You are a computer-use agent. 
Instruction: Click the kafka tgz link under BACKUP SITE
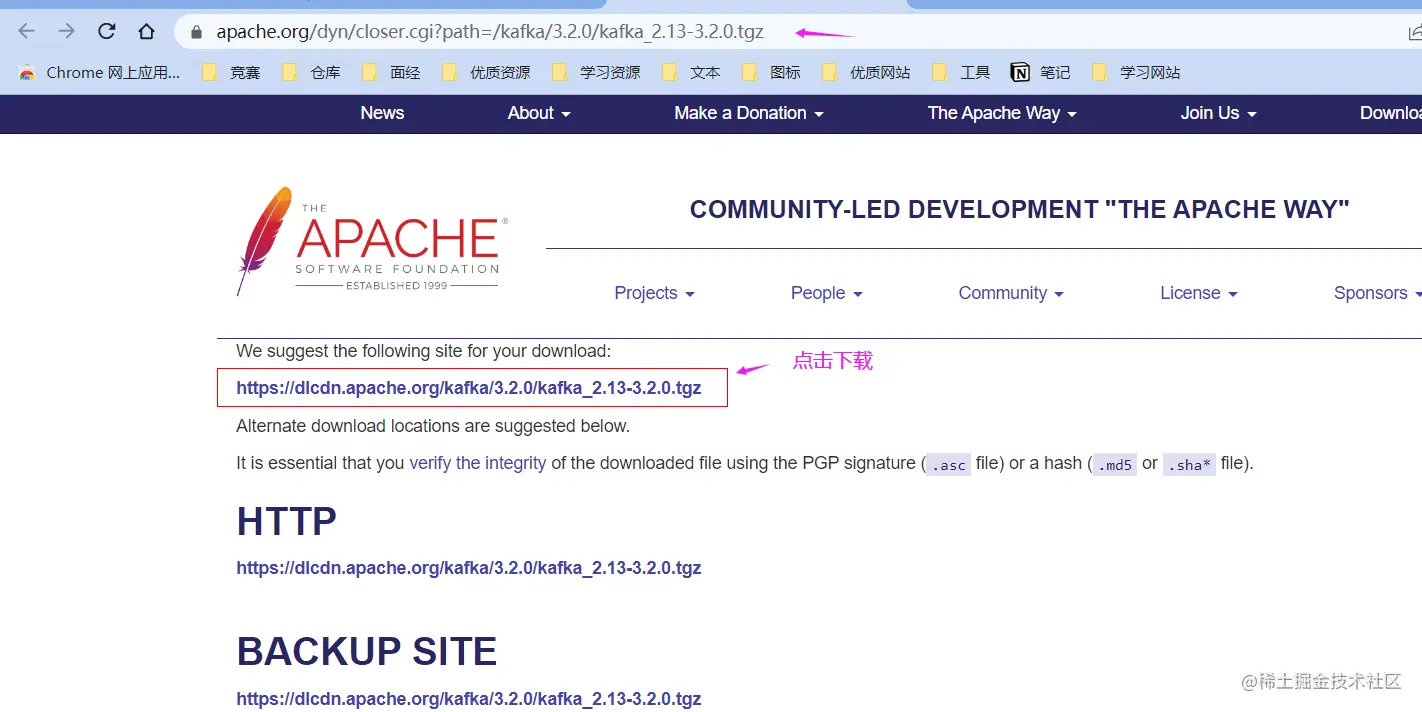tap(469, 698)
